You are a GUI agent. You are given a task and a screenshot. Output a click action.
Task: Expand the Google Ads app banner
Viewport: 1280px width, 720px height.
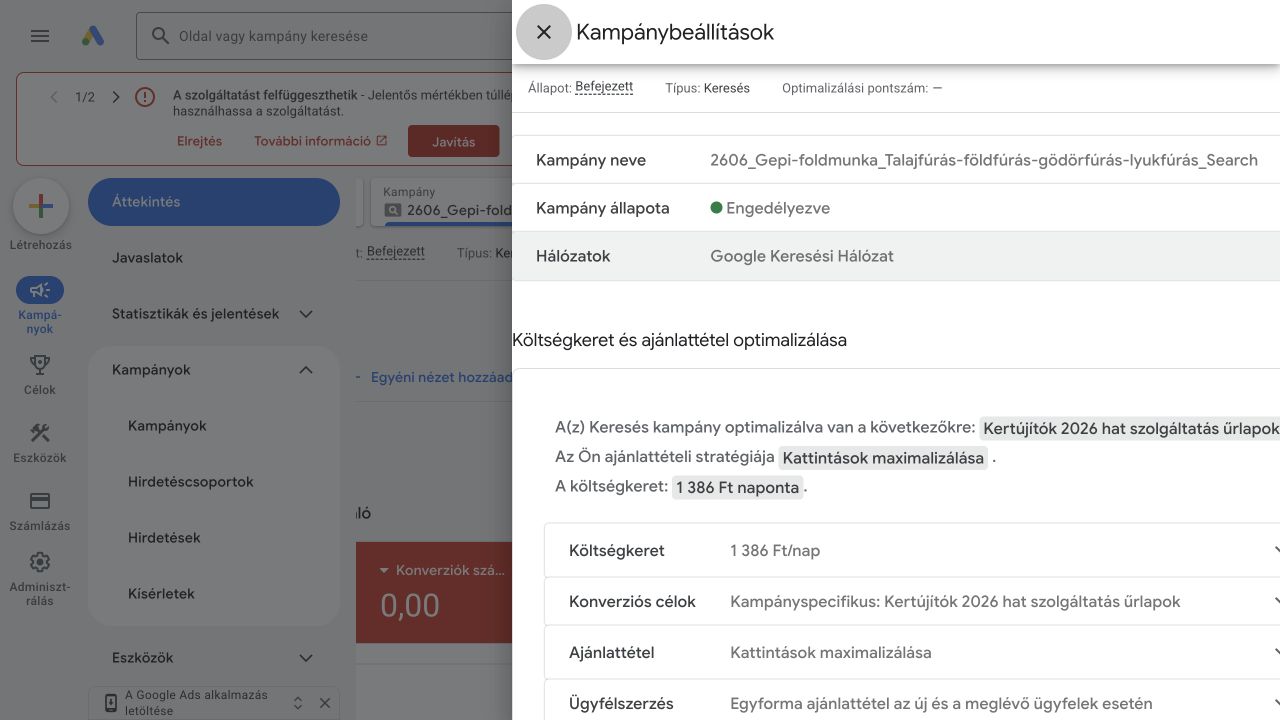297,703
